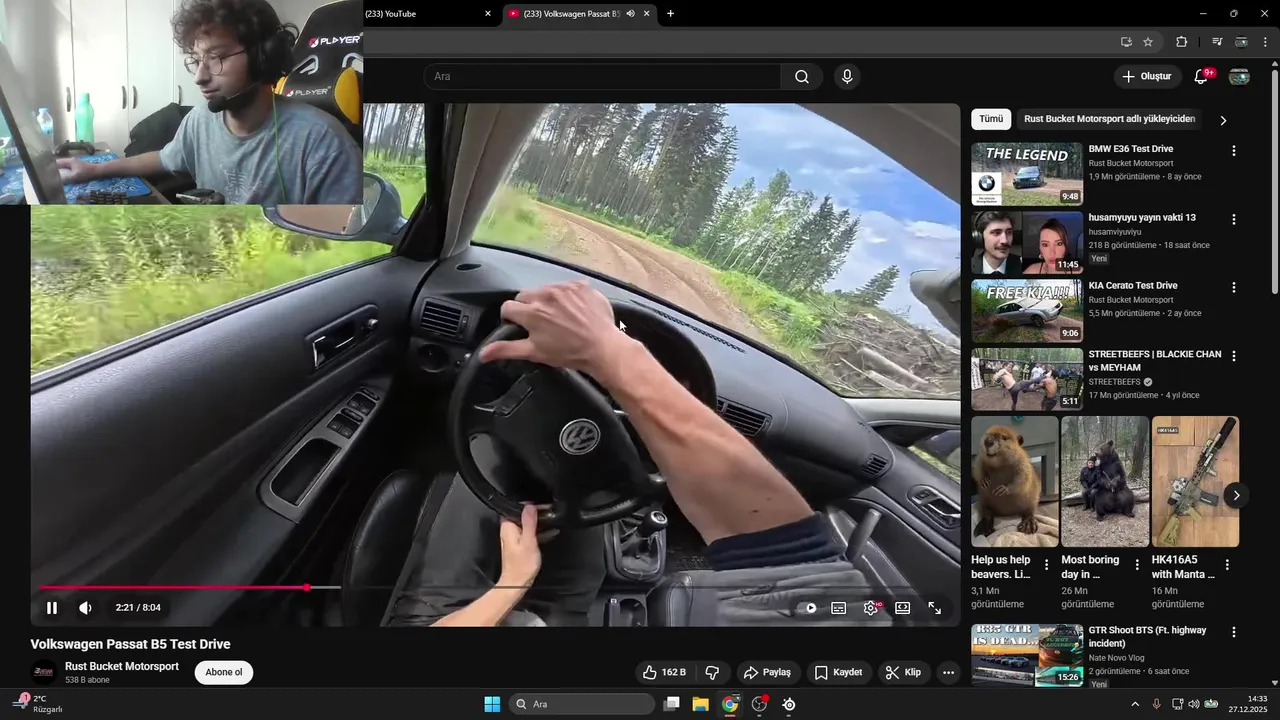Bookmark this page with star icon
1280x720 pixels.
pos(1148,42)
